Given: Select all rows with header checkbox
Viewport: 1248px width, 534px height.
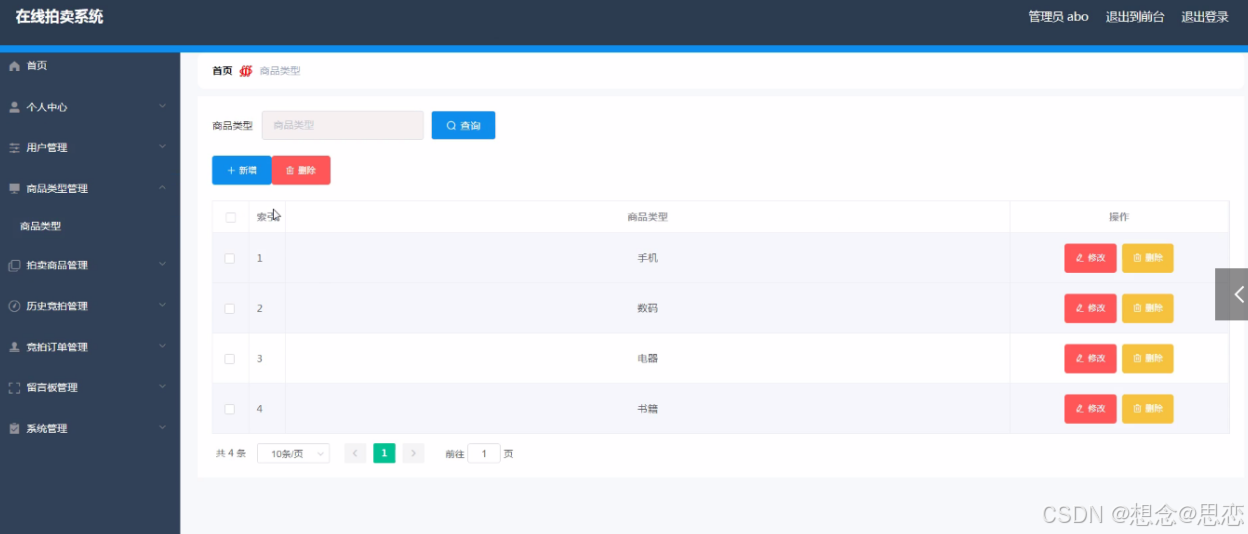Looking at the screenshot, I should click(230, 217).
